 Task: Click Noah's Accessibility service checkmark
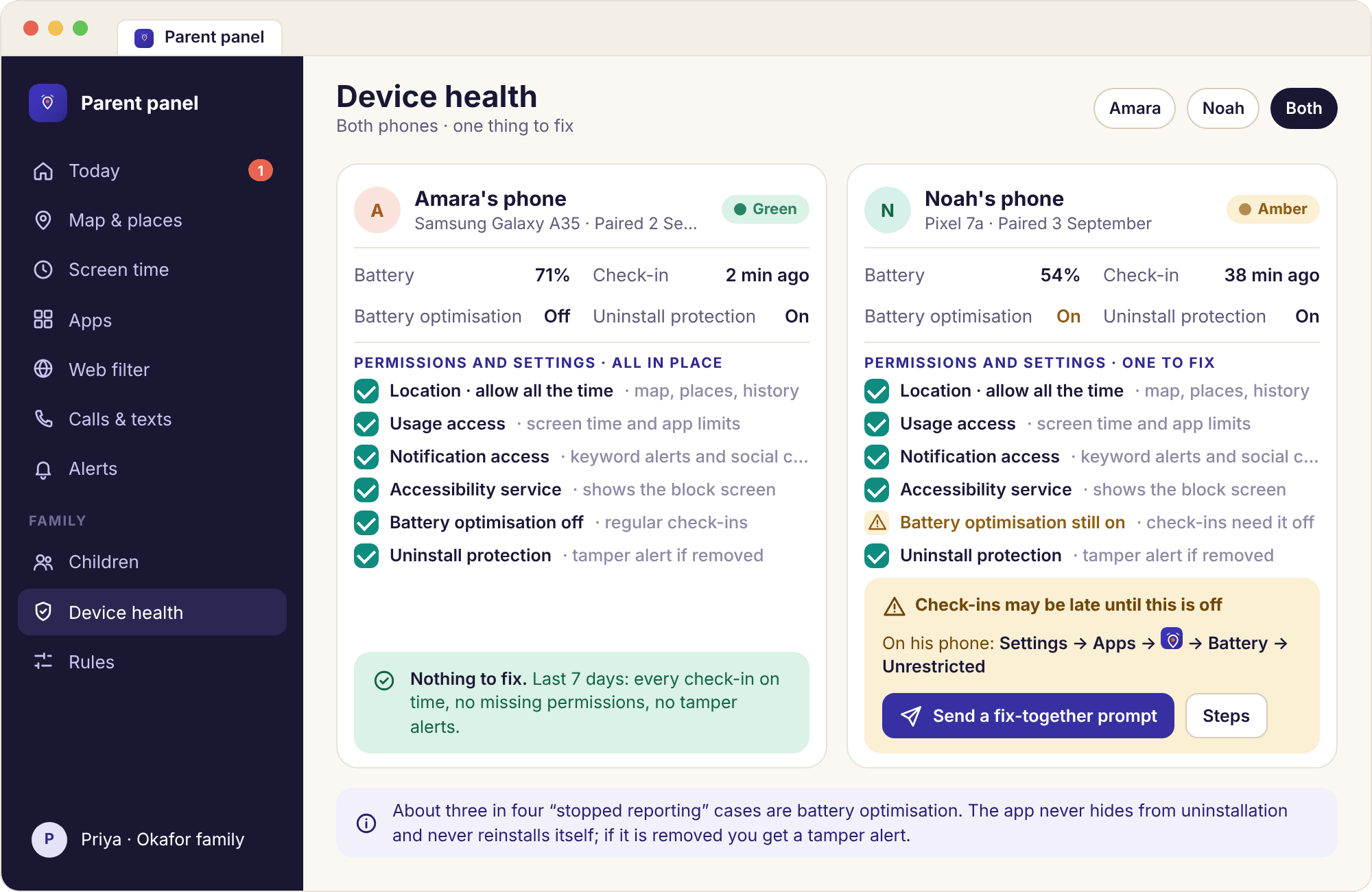coord(877,490)
